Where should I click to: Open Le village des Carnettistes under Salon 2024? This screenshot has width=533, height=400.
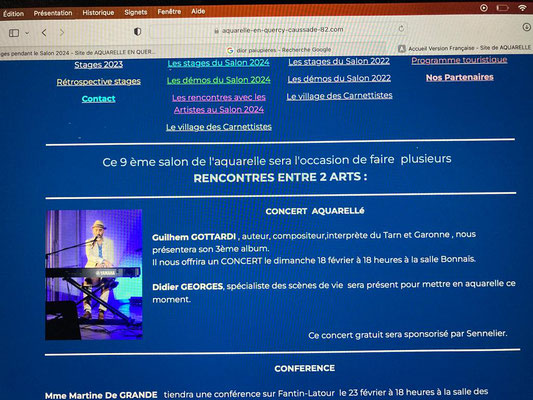click(x=219, y=127)
